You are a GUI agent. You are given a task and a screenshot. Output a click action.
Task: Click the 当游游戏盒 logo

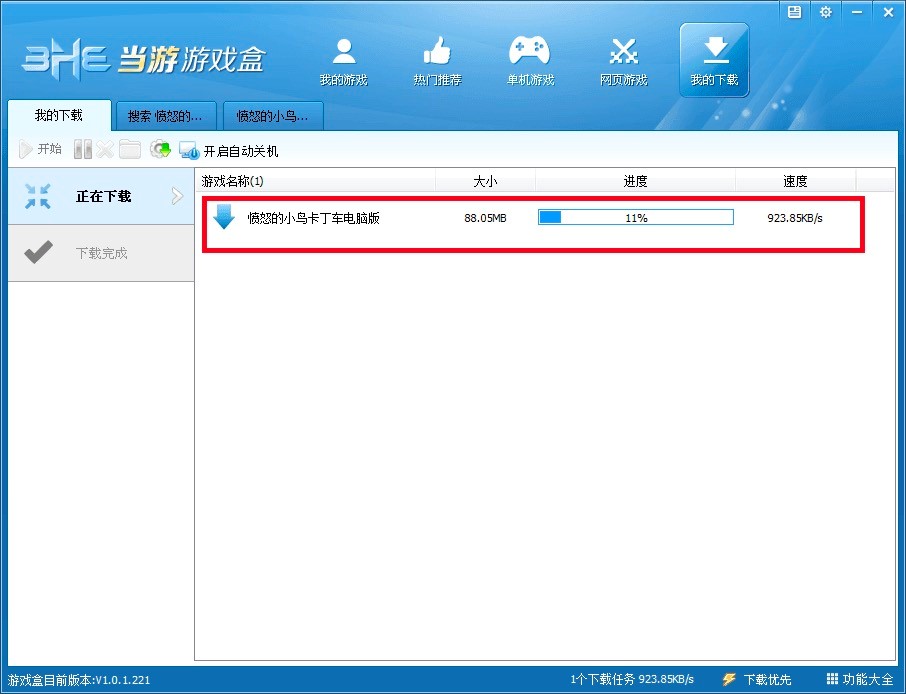pos(143,59)
